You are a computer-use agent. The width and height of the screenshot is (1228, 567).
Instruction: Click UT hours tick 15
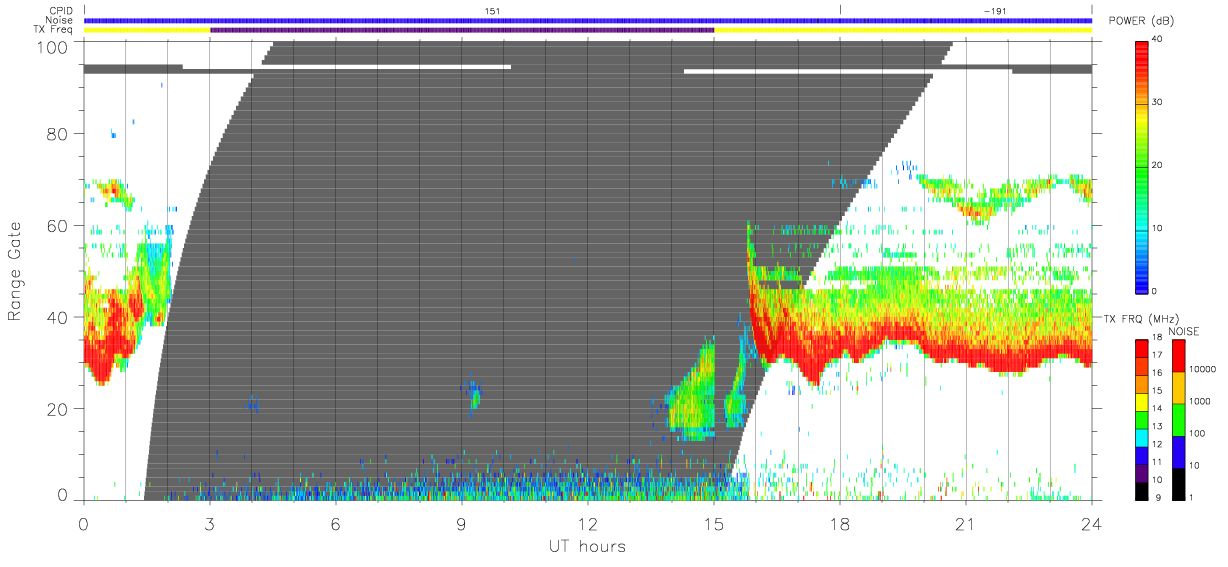[x=714, y=524]
